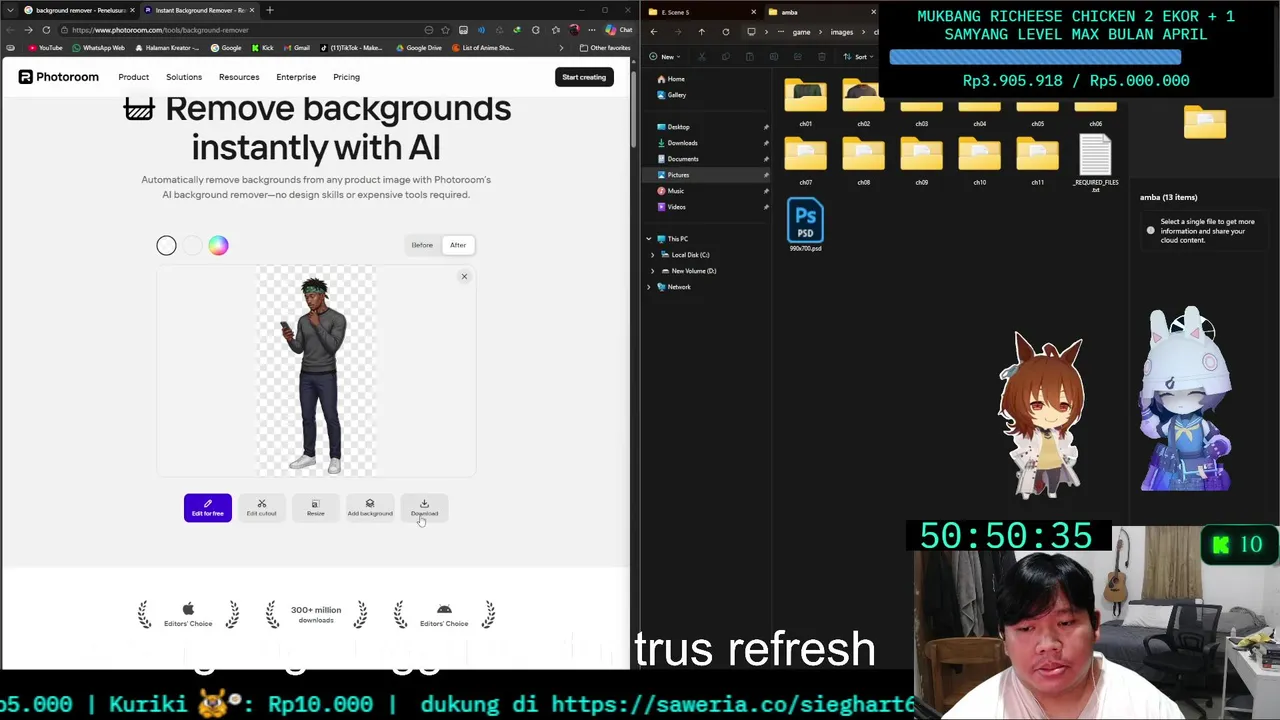The height and width of the screenshot is (720, 1280).
Task: Click images breadcrumb in Explorer path
Action: pyautogui.click(x=842, y=32)
